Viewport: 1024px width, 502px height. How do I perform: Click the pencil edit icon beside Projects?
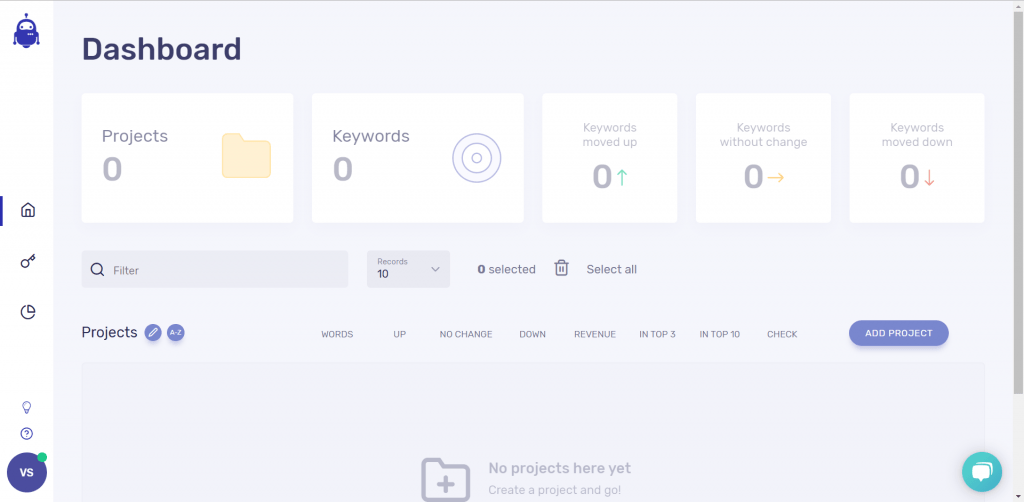click(153, 332)
